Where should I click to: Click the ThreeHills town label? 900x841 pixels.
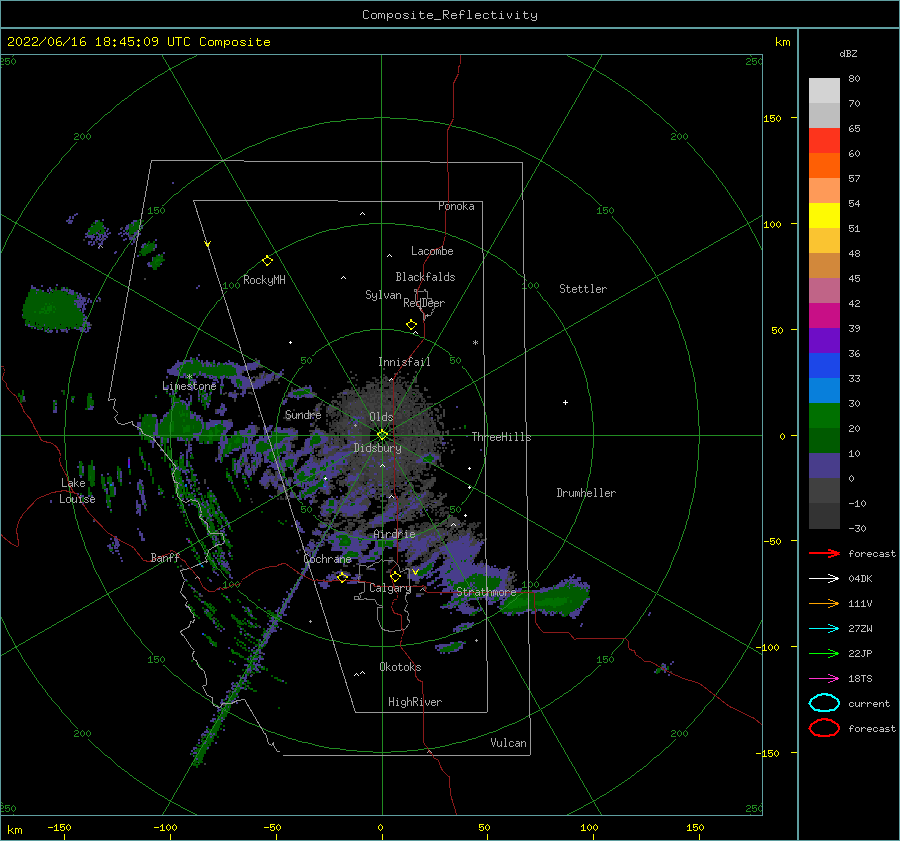[502, 437]
